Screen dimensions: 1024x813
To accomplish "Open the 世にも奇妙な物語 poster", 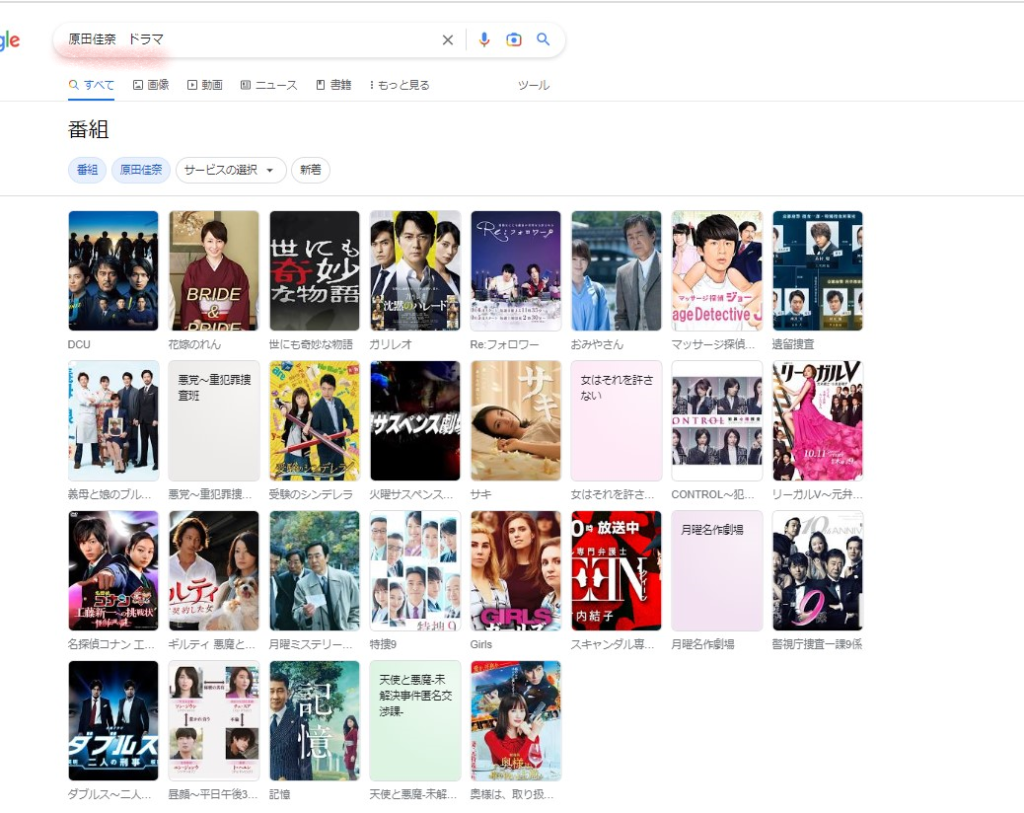I will pos(315,270).
